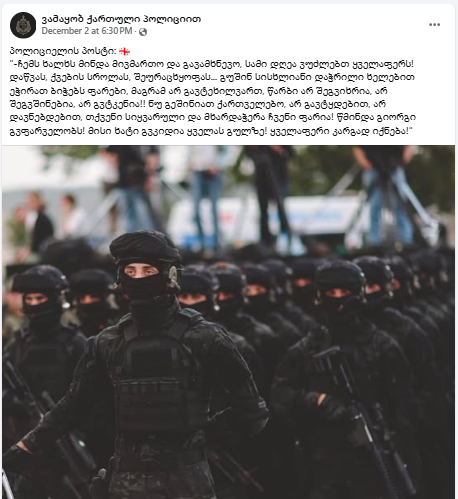Open the December 2 at 6:30 PM timestamp
The width and height of the screenshot is (458, 499).
click(87, 31)
